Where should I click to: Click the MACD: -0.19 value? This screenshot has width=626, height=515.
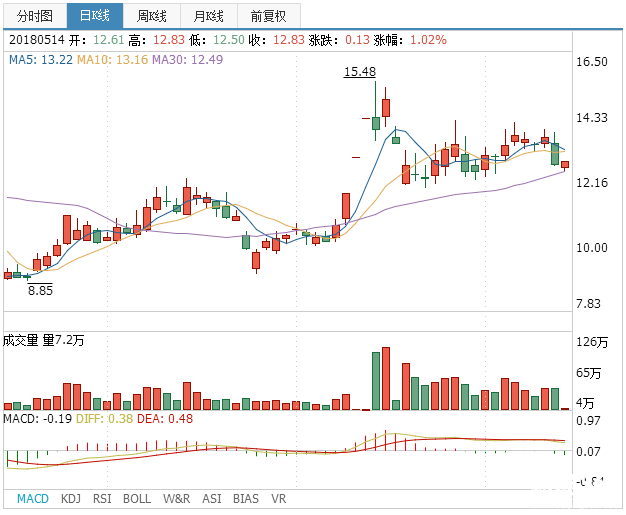(38, 419)
